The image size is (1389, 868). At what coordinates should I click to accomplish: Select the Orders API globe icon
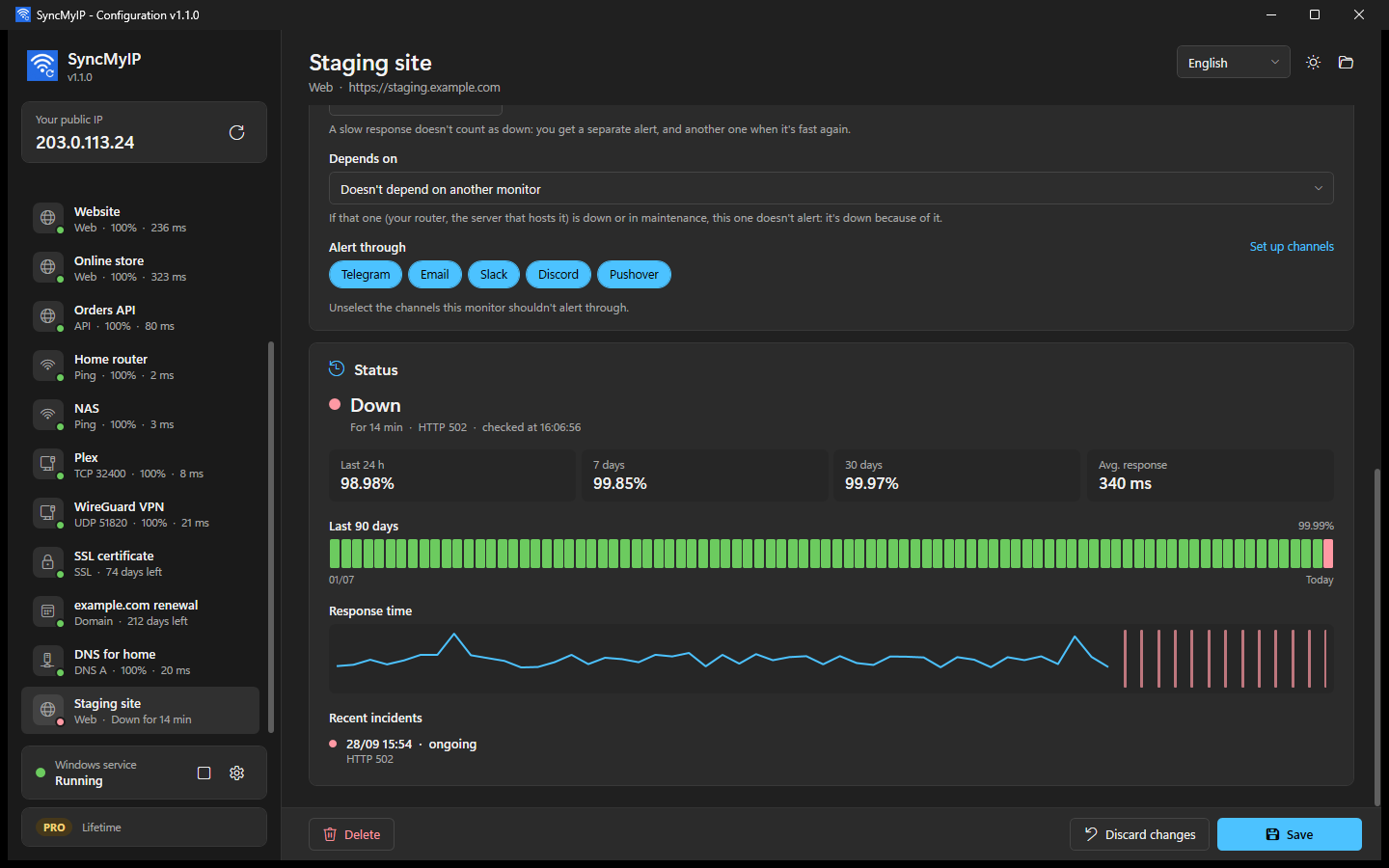[47, 316]
